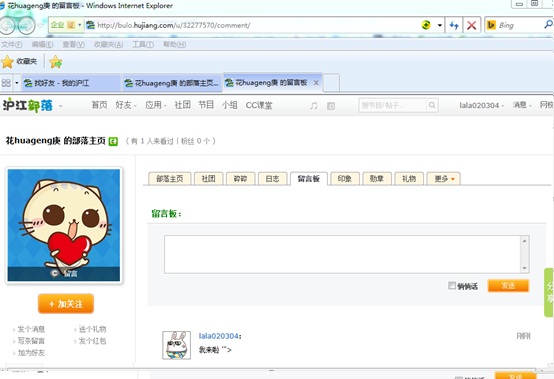This screenshot has width=554, height=379.
Task: Click the refresh arrows icon in address bar
Action: point(454,25)
